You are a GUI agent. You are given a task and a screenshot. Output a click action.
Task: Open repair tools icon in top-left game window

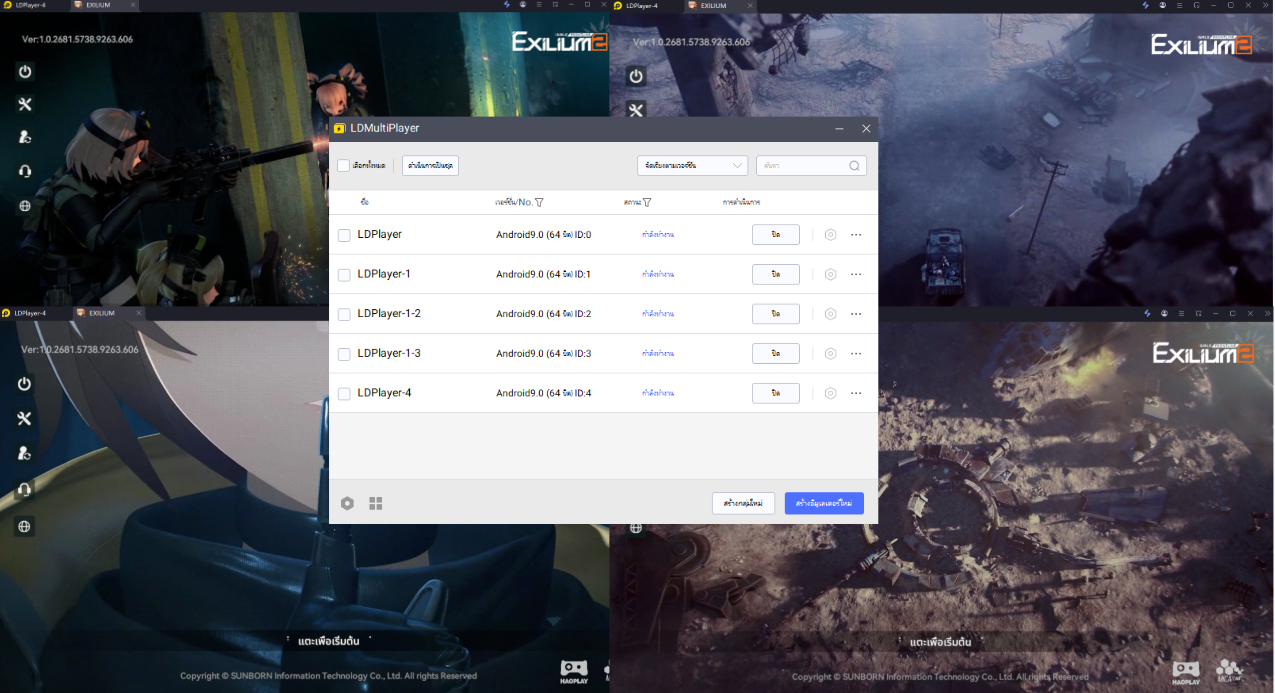(x=25, y=105)
